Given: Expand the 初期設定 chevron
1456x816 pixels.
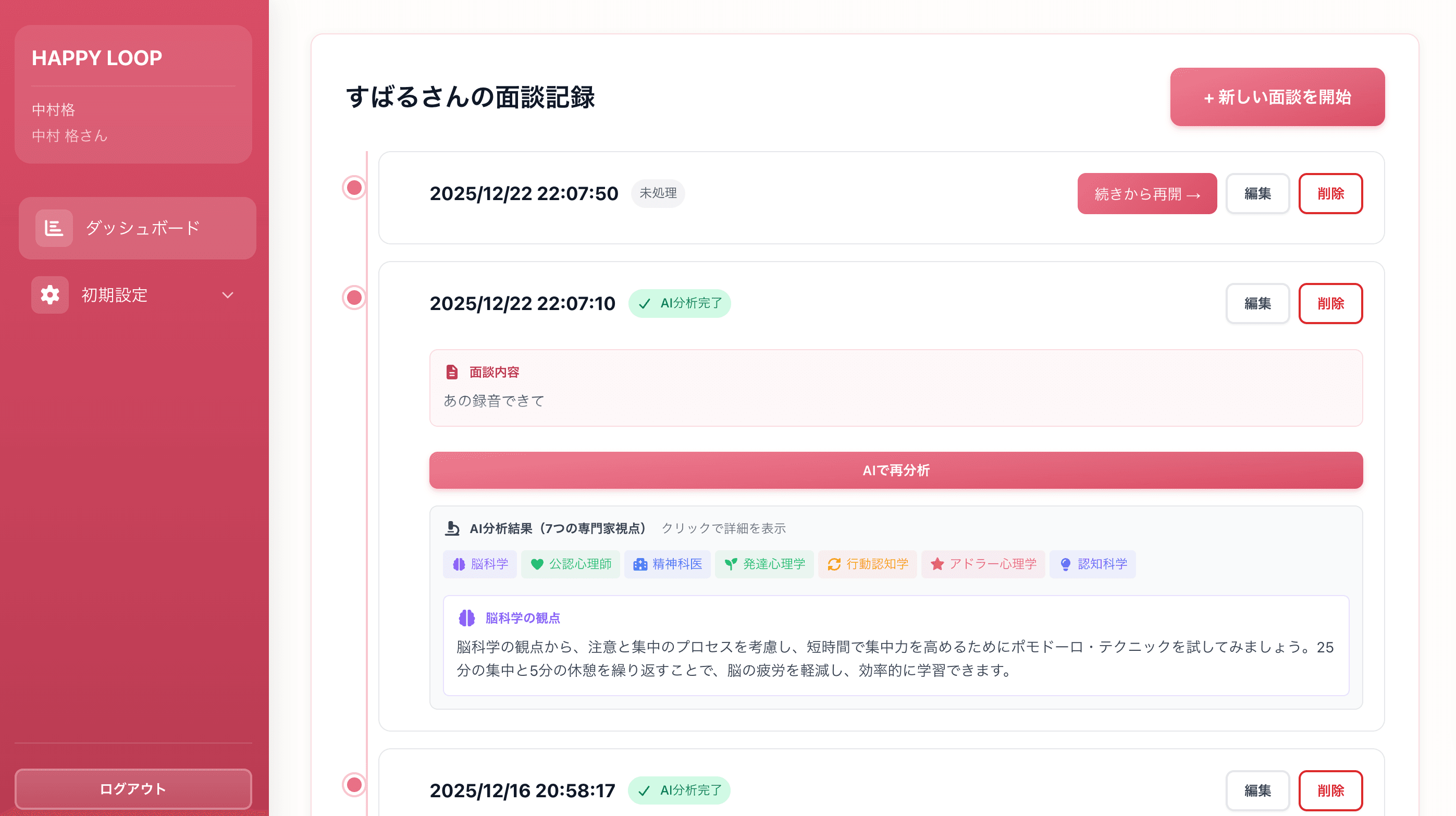Looking at the screenshot, I should point(227,295).
